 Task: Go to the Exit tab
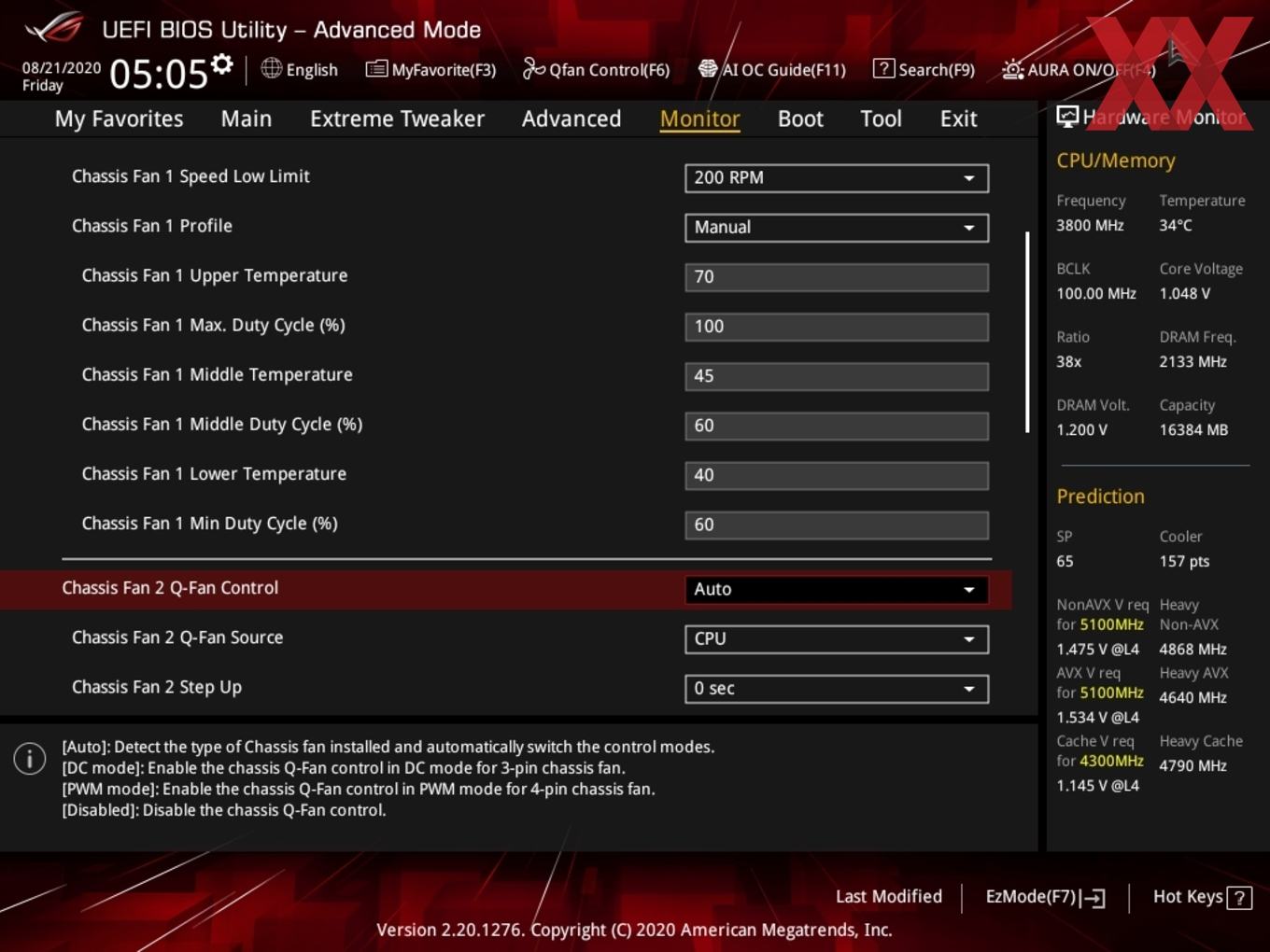[x=958, y=119]
